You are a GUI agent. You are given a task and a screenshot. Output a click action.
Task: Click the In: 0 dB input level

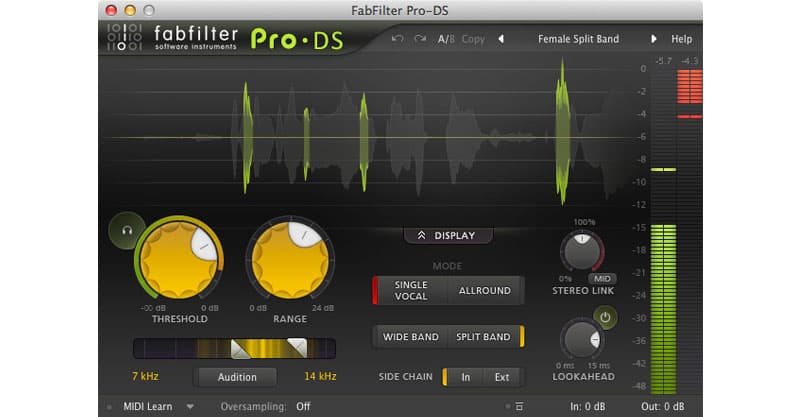point(588,407)
